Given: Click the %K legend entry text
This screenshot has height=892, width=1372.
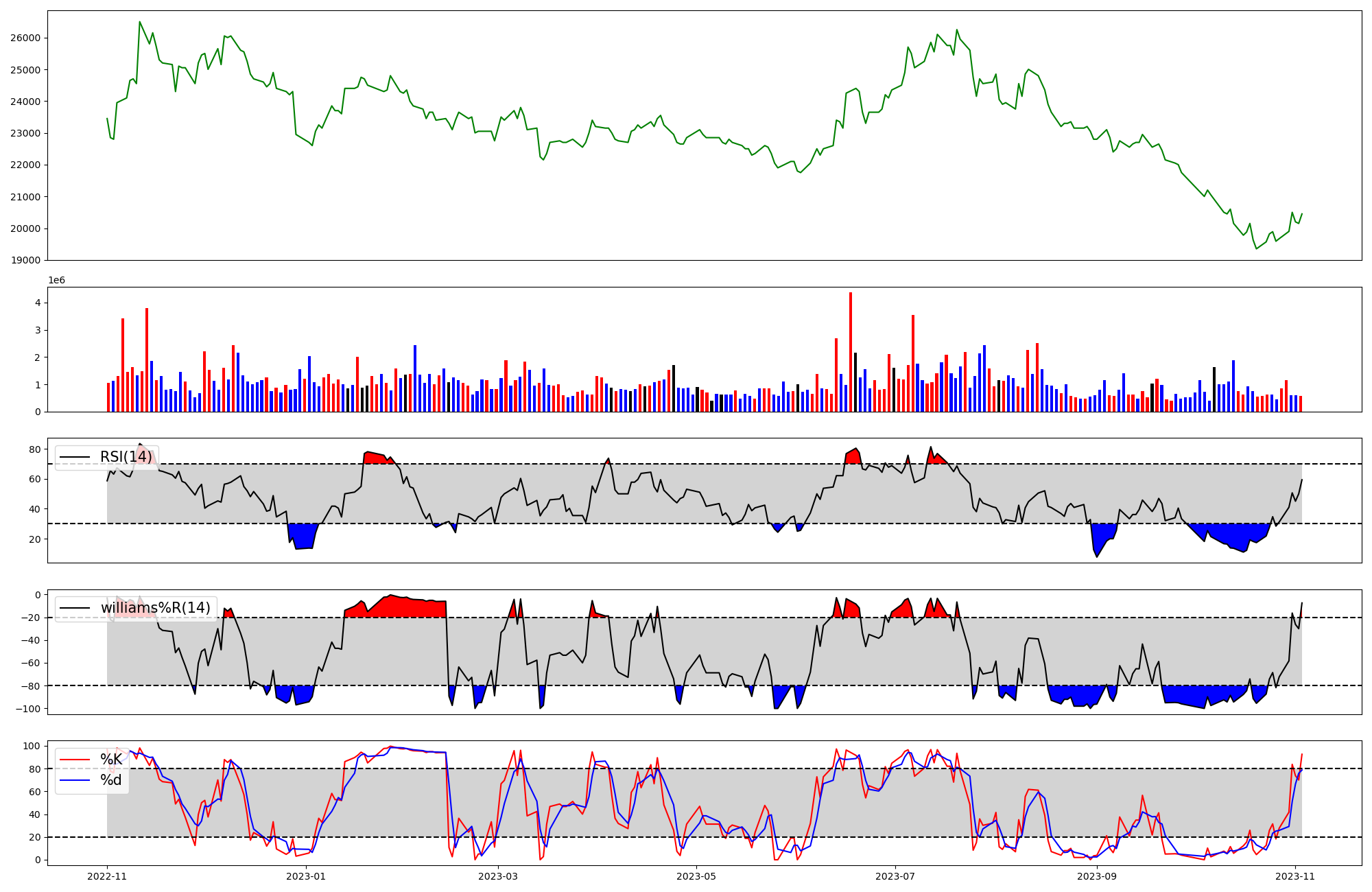Looking at the screenshot, I should tap(111, 760).
